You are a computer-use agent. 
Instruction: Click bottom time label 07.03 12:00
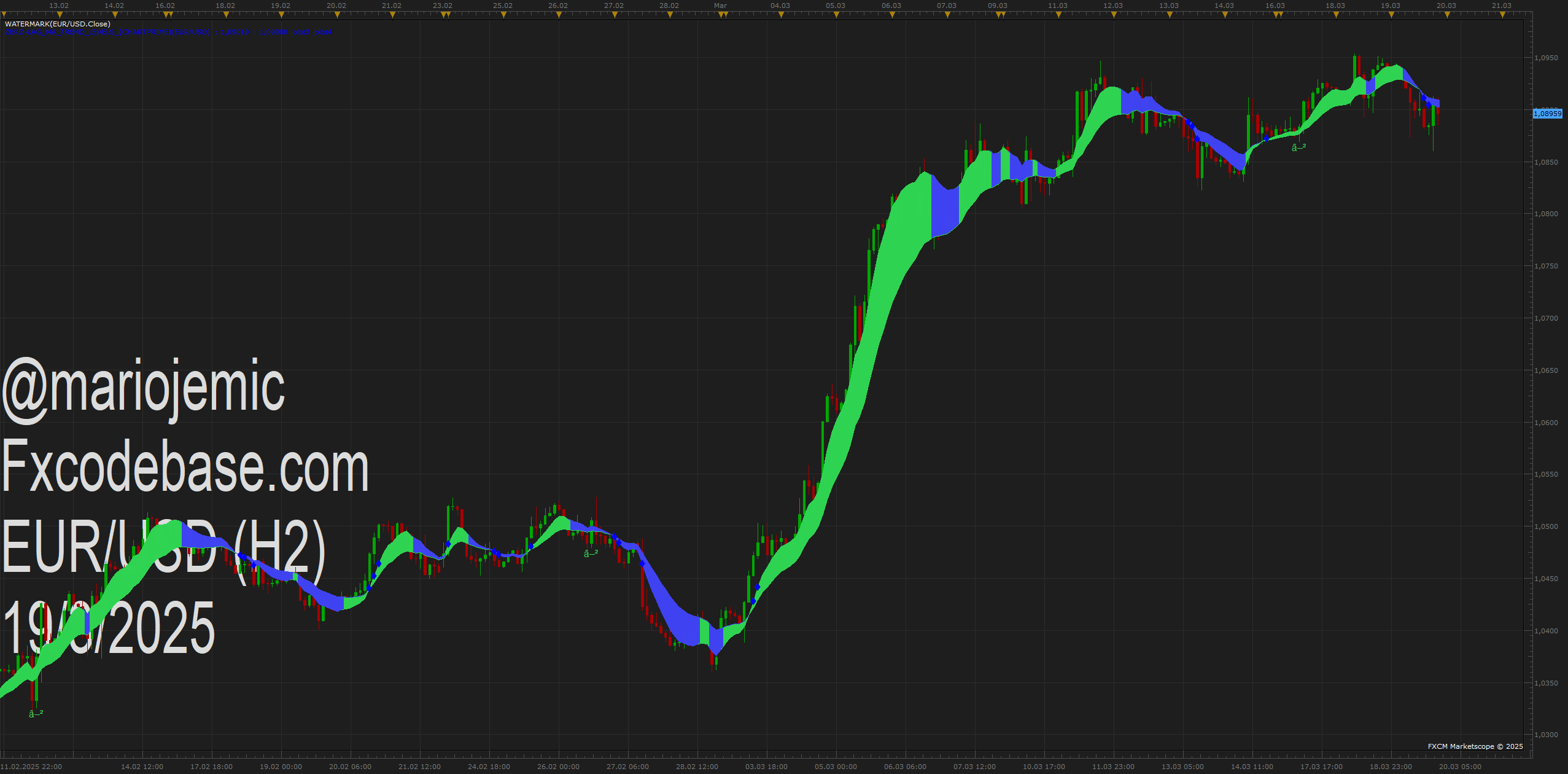pyautogui.click(x=974, y=767)
